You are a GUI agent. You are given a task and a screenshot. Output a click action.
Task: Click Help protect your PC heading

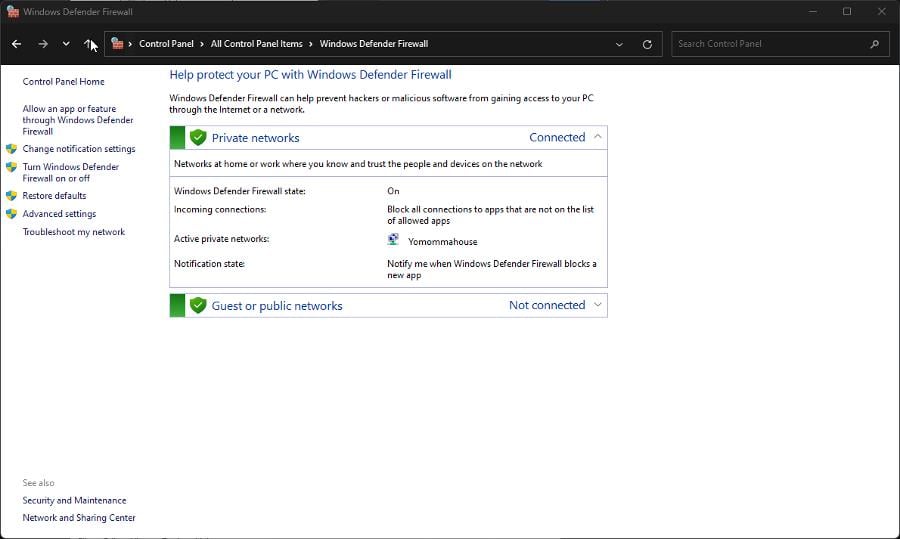311,75
